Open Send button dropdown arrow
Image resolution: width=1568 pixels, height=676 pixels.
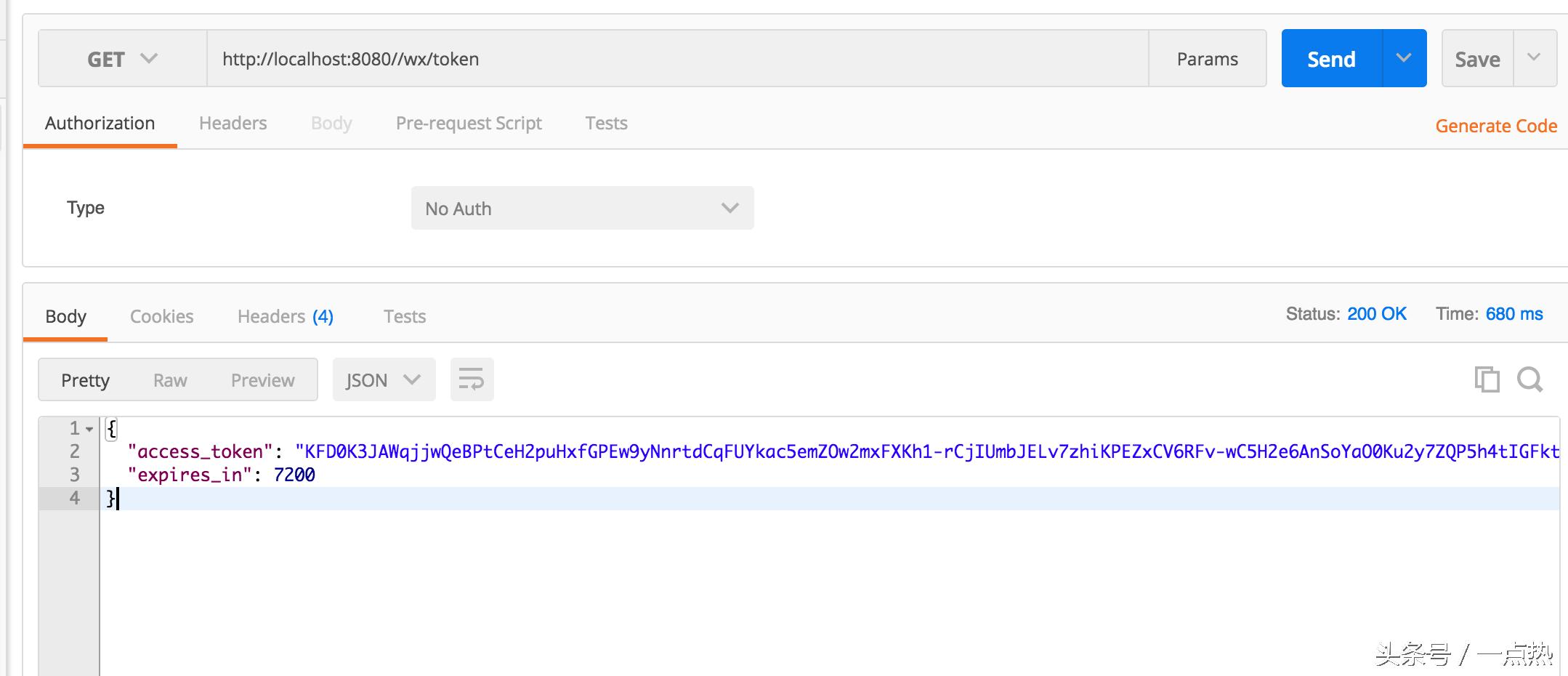(x=1403, y=58)
